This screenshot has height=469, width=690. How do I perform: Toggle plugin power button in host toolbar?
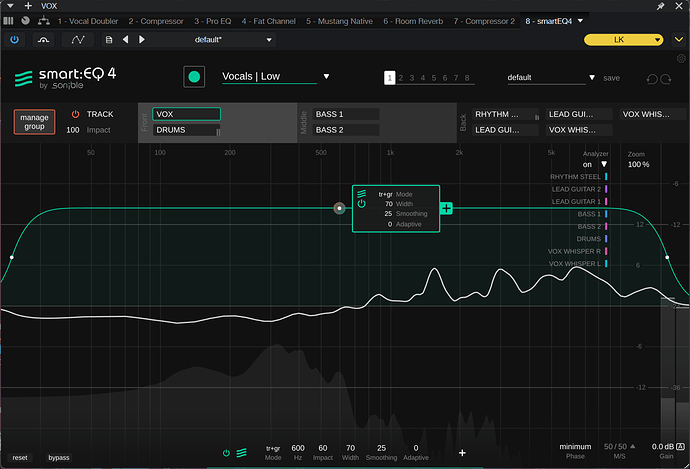click(x=15, y=40)
